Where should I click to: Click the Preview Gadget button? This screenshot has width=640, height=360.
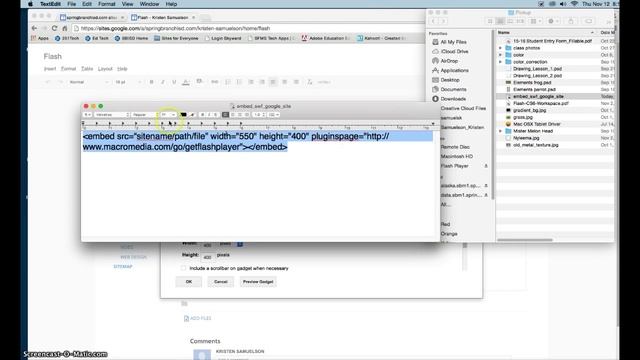(x=258, y=282)
